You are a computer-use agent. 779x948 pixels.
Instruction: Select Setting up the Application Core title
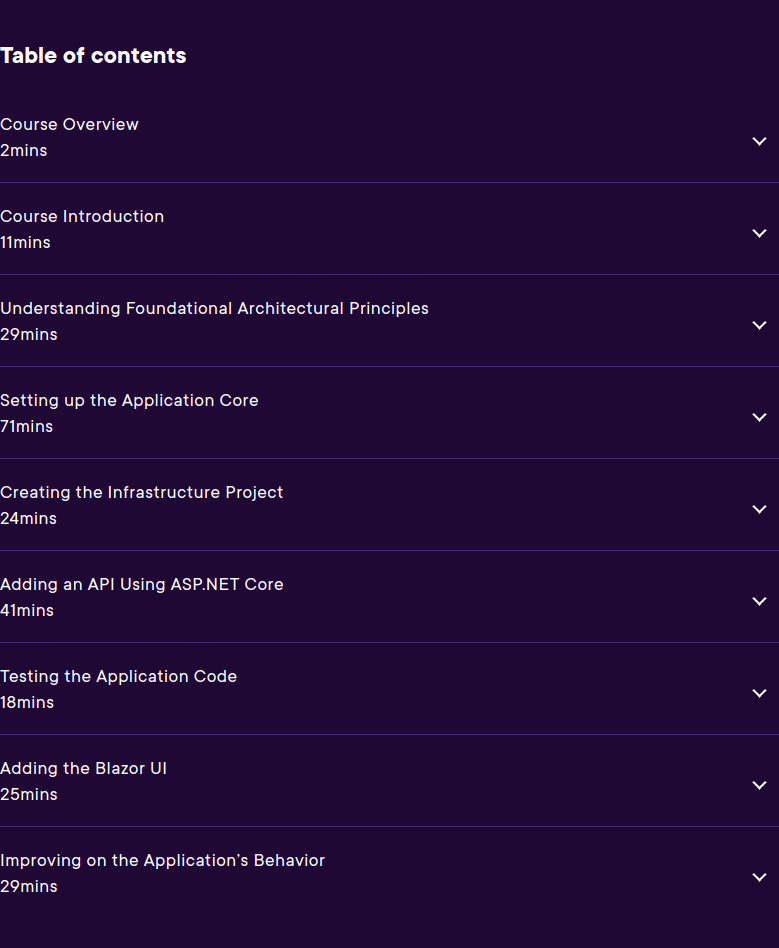point(129,400)
